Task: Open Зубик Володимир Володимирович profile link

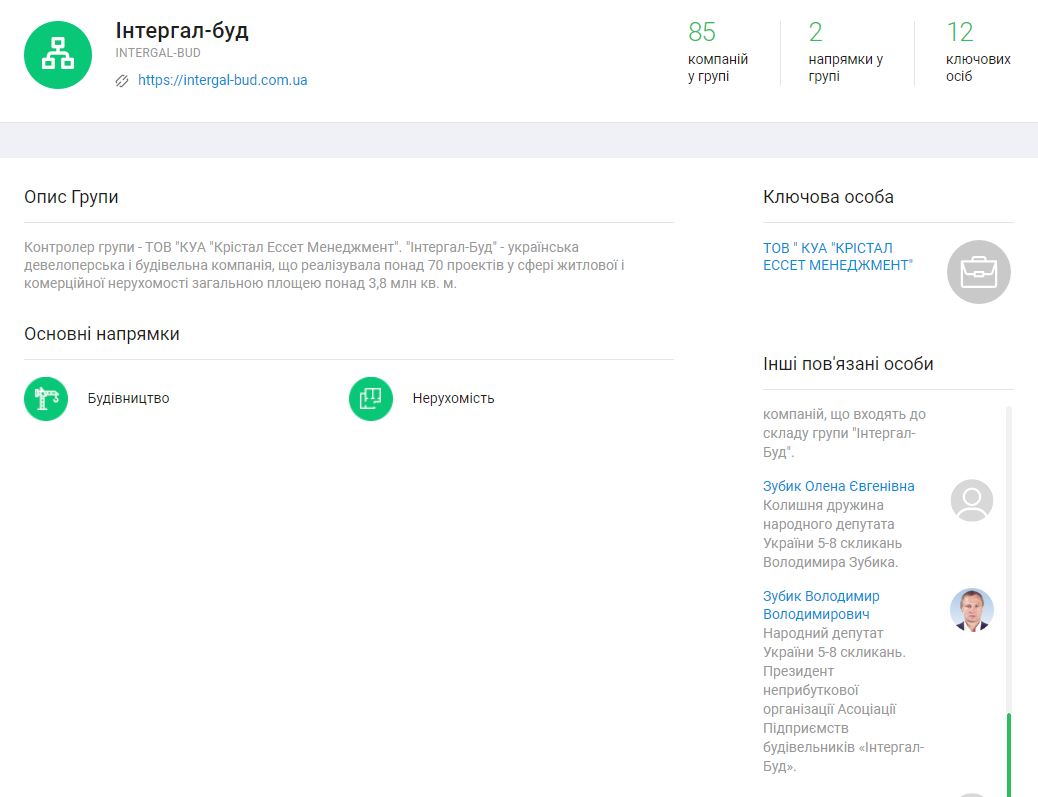Action: point(820,605)
